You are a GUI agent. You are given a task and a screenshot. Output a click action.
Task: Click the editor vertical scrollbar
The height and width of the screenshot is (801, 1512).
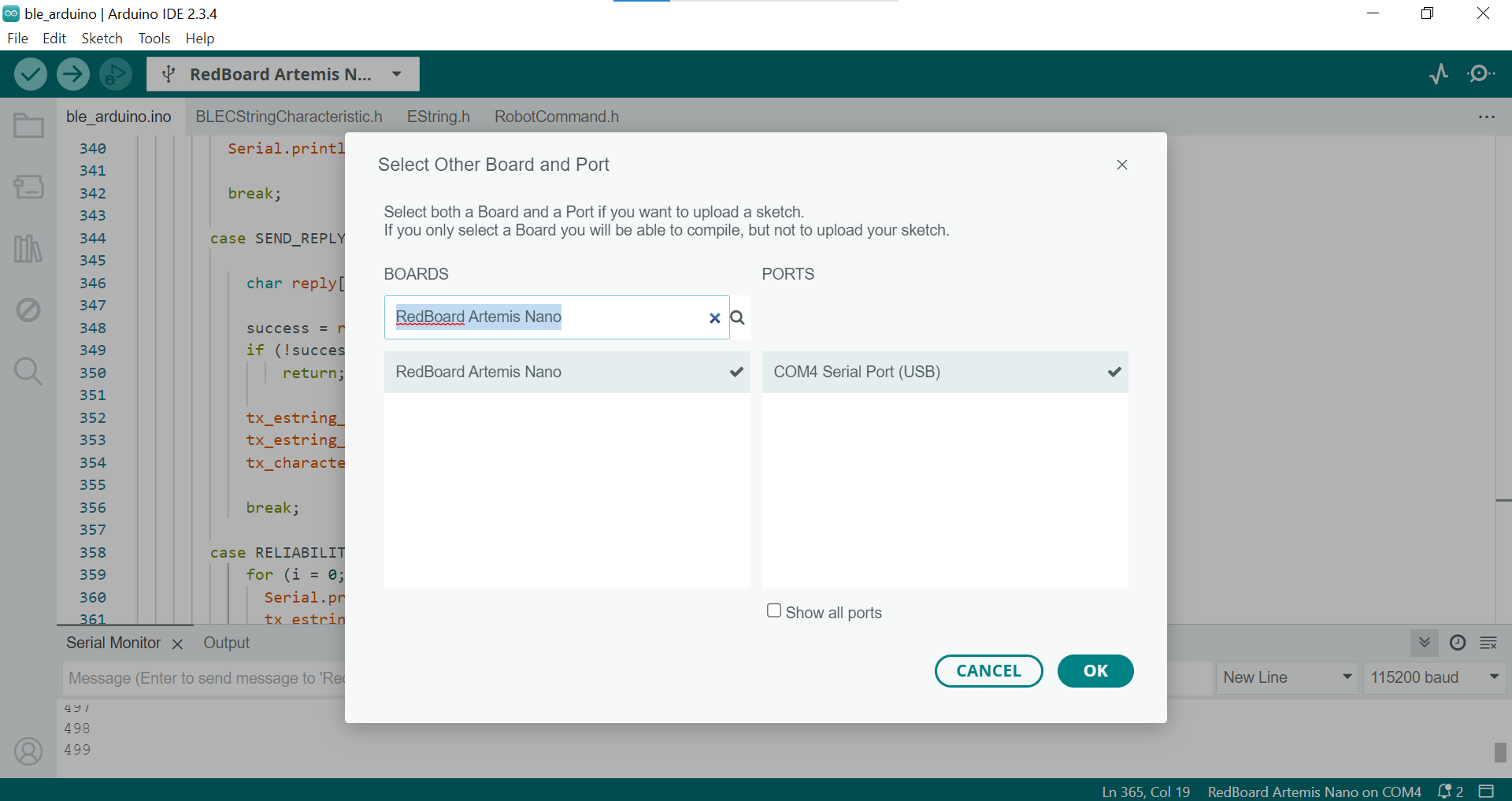1503,378
